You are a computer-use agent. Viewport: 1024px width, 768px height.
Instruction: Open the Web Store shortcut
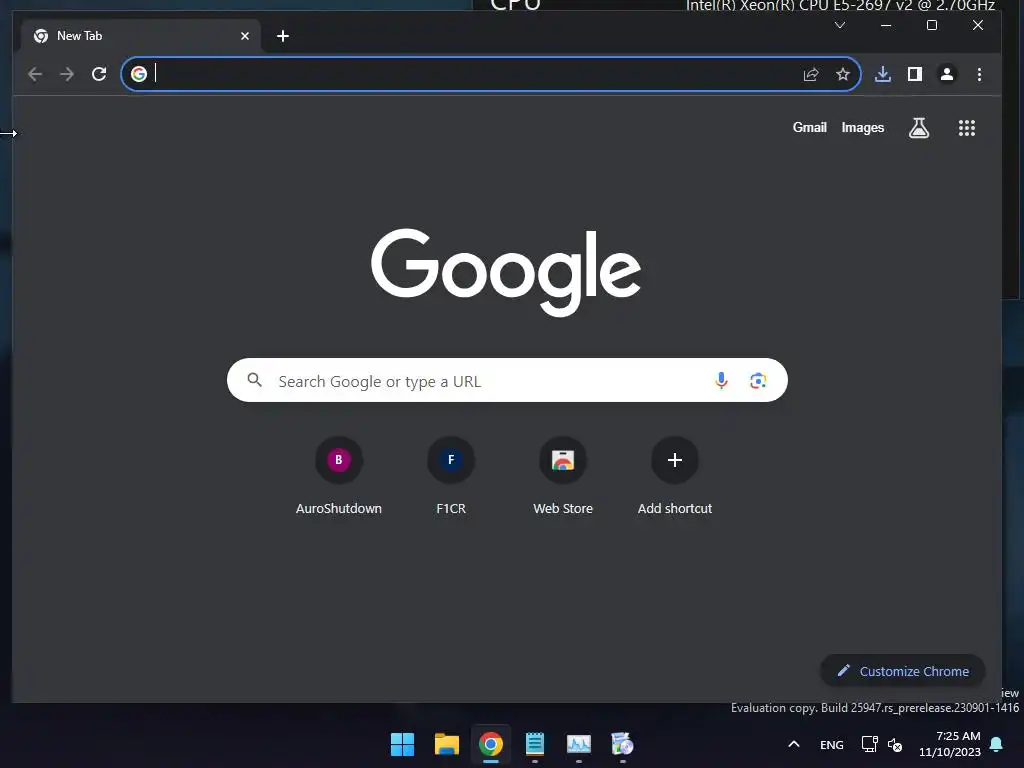pyautogui.click(x=563, y=476)
